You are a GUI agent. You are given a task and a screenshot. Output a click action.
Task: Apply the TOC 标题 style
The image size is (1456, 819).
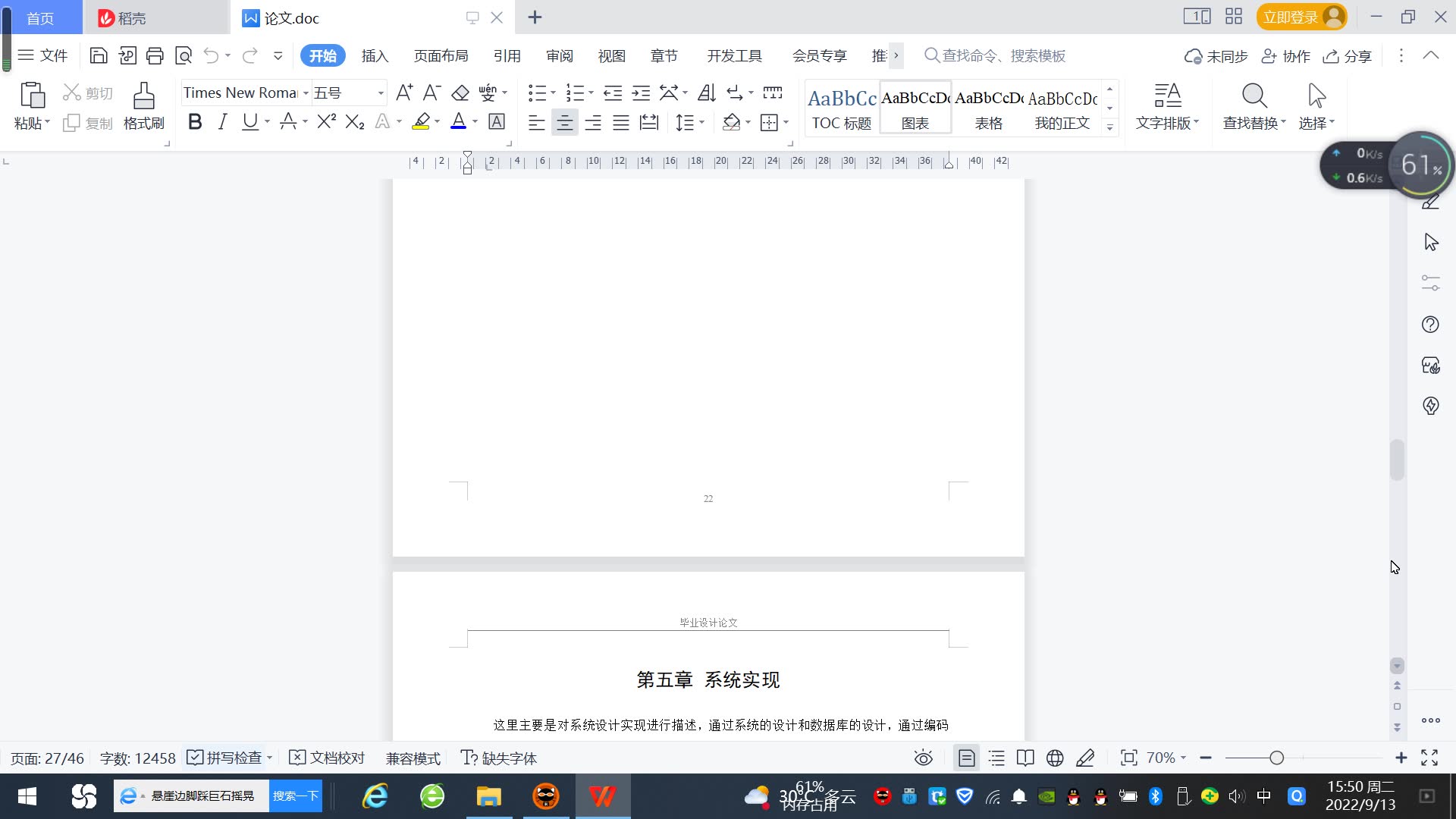tap(842, 108)
